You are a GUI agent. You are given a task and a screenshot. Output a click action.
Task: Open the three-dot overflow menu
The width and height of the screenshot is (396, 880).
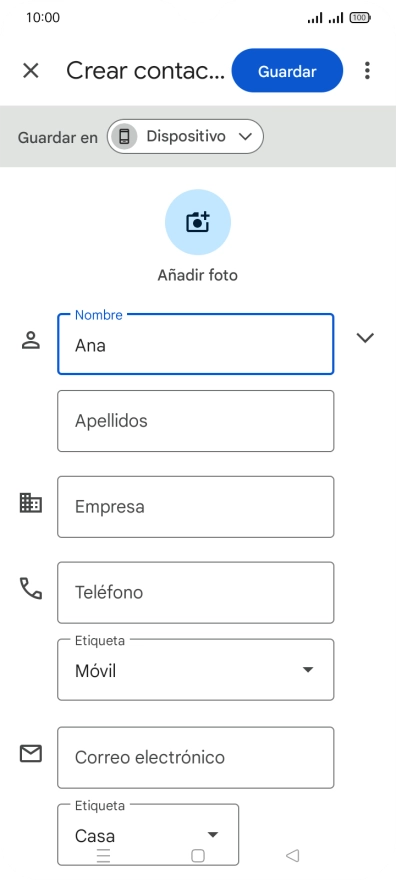[x=367, y=71]
